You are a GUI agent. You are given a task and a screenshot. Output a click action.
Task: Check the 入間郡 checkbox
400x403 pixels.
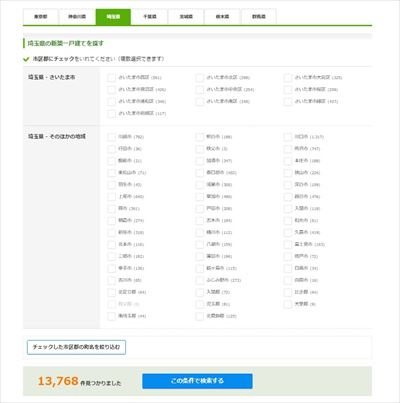200,292
